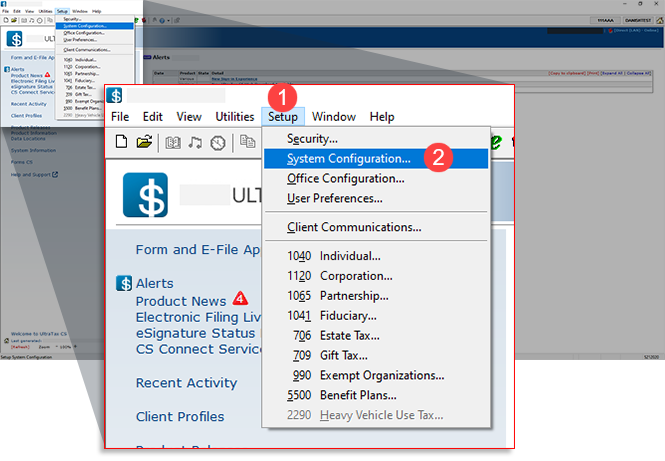Choose 1041 Fiduciary... in enlarged menu
The image size is (665, 461).
(x=376, y=316)
